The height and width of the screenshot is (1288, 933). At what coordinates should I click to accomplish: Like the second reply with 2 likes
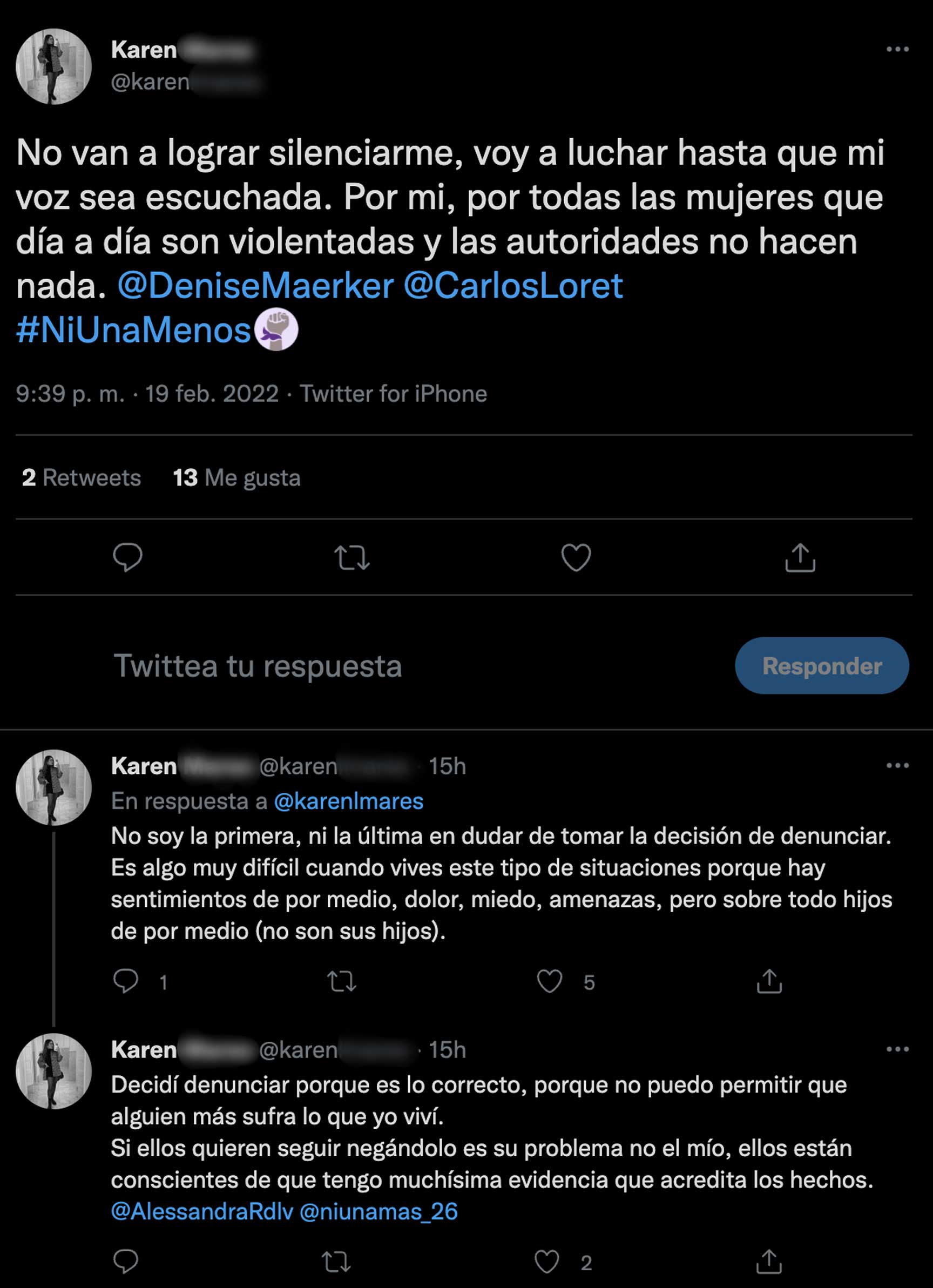coord(547,1262)
